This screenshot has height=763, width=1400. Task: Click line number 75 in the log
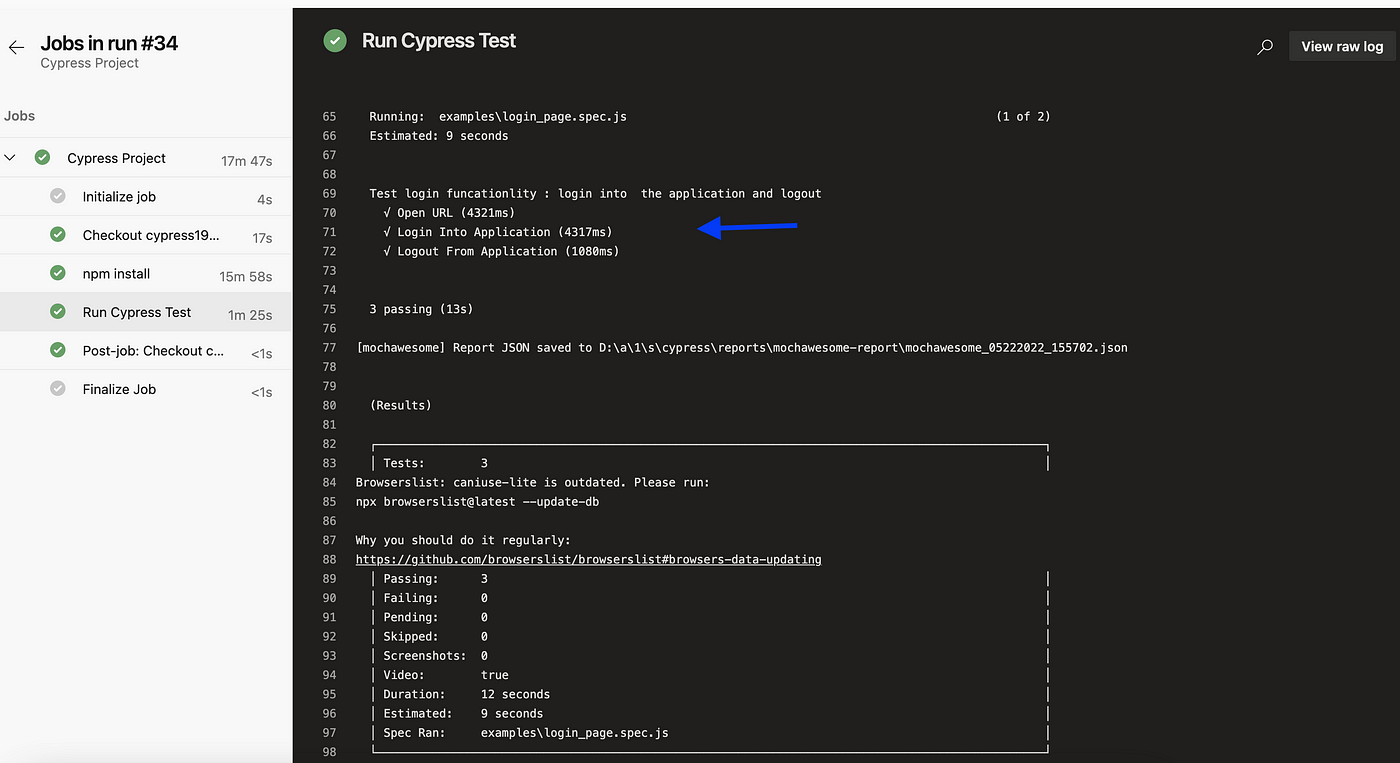tap(330, 308)
